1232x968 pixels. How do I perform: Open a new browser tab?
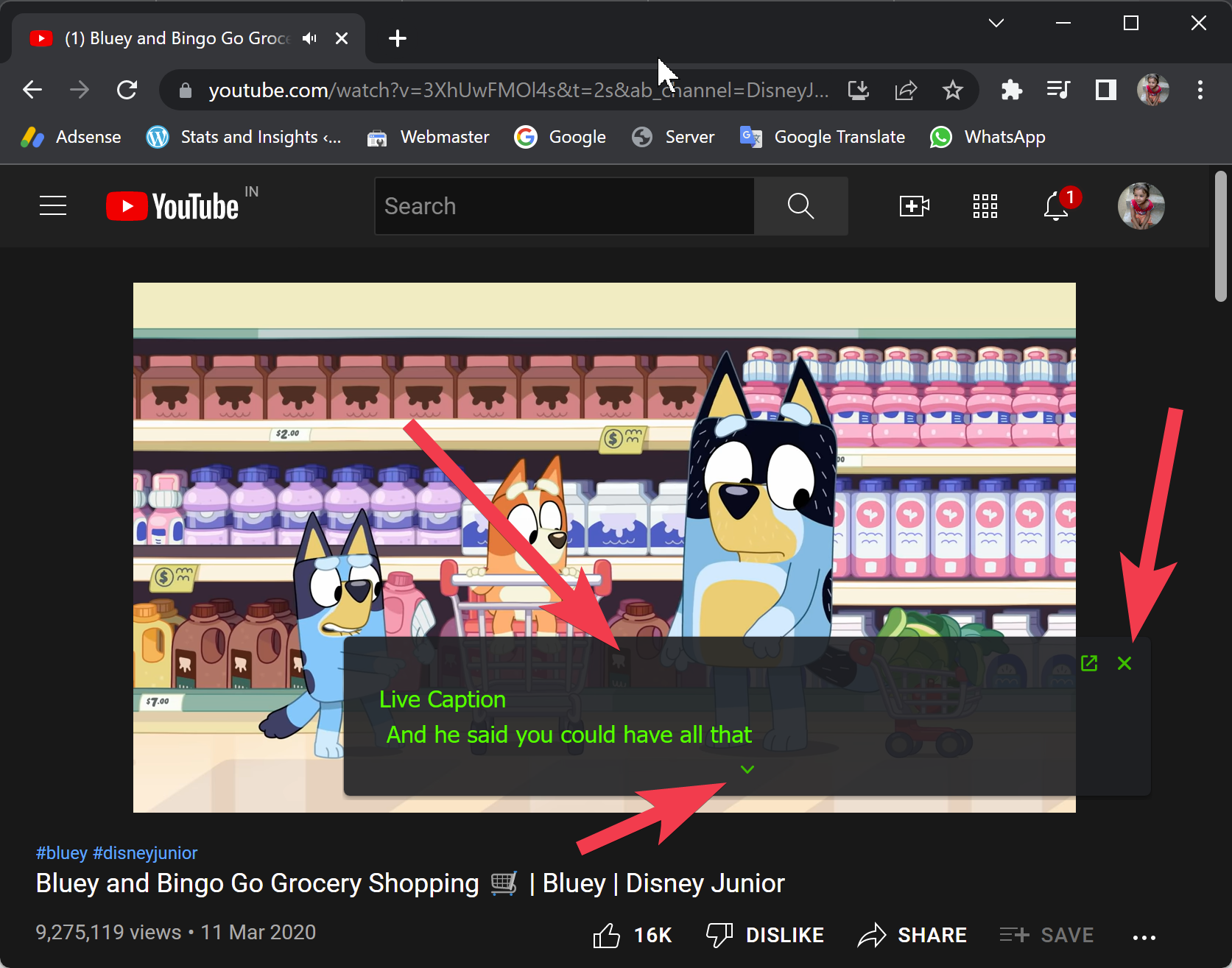click(398, 38)
